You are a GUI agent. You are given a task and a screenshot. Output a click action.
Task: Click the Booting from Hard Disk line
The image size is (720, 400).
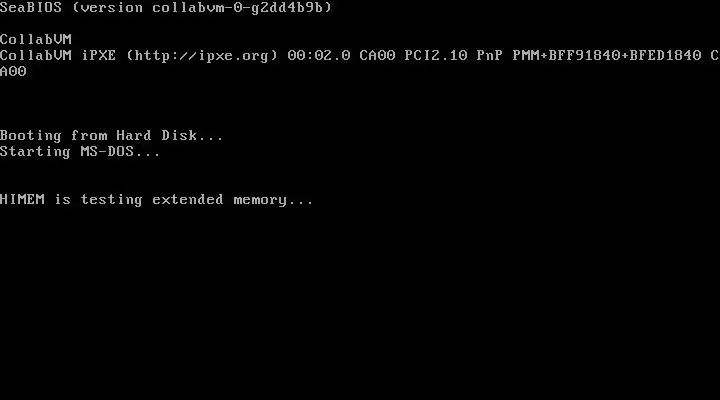pyautogui.click(x=112, y=135)
